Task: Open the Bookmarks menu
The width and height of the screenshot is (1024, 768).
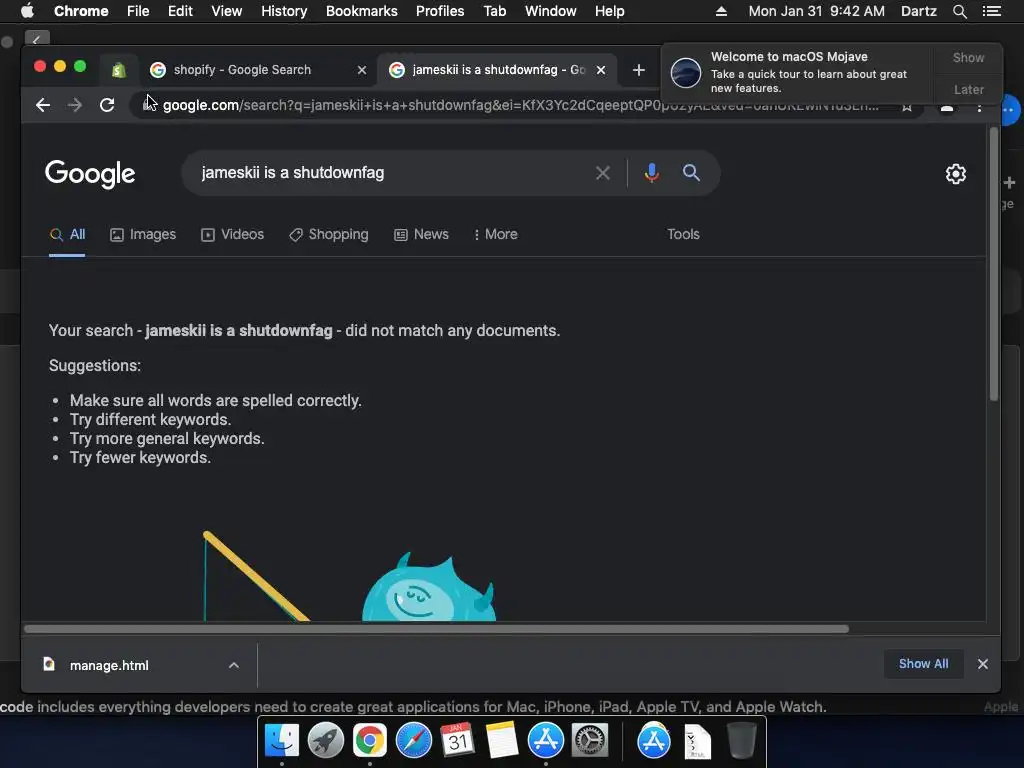Action: 361,11
